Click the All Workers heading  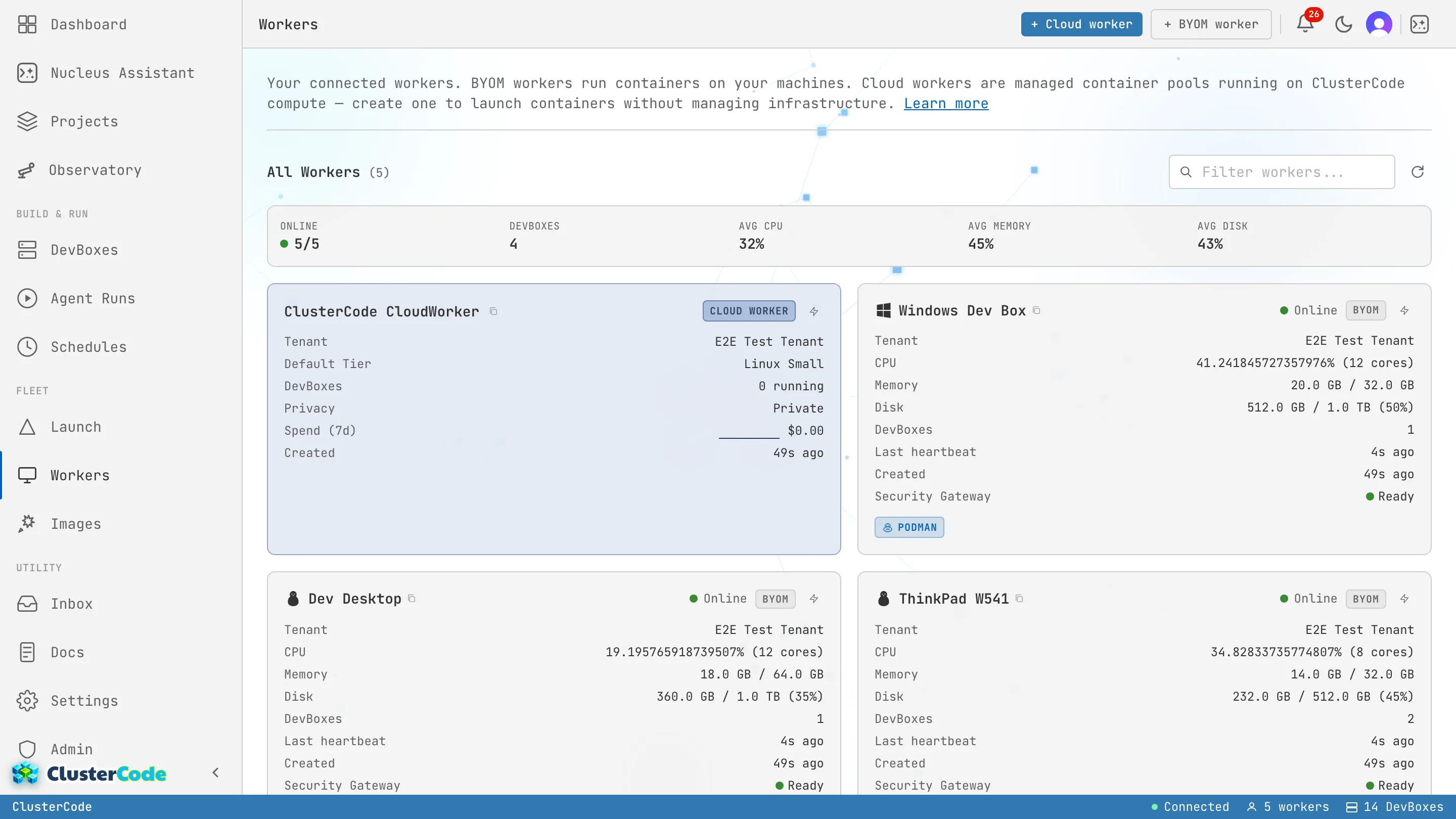tap(313, 172)
